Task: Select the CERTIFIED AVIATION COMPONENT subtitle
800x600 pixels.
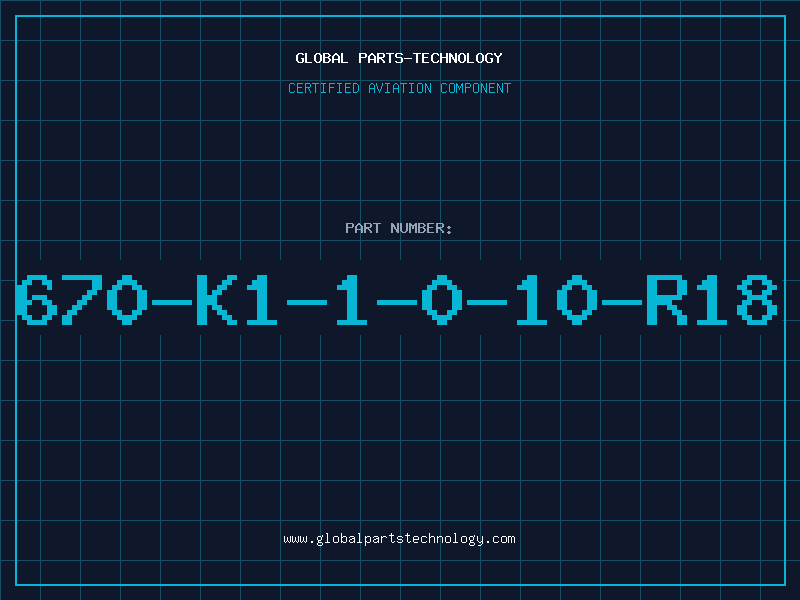Action: click(399, 88)
